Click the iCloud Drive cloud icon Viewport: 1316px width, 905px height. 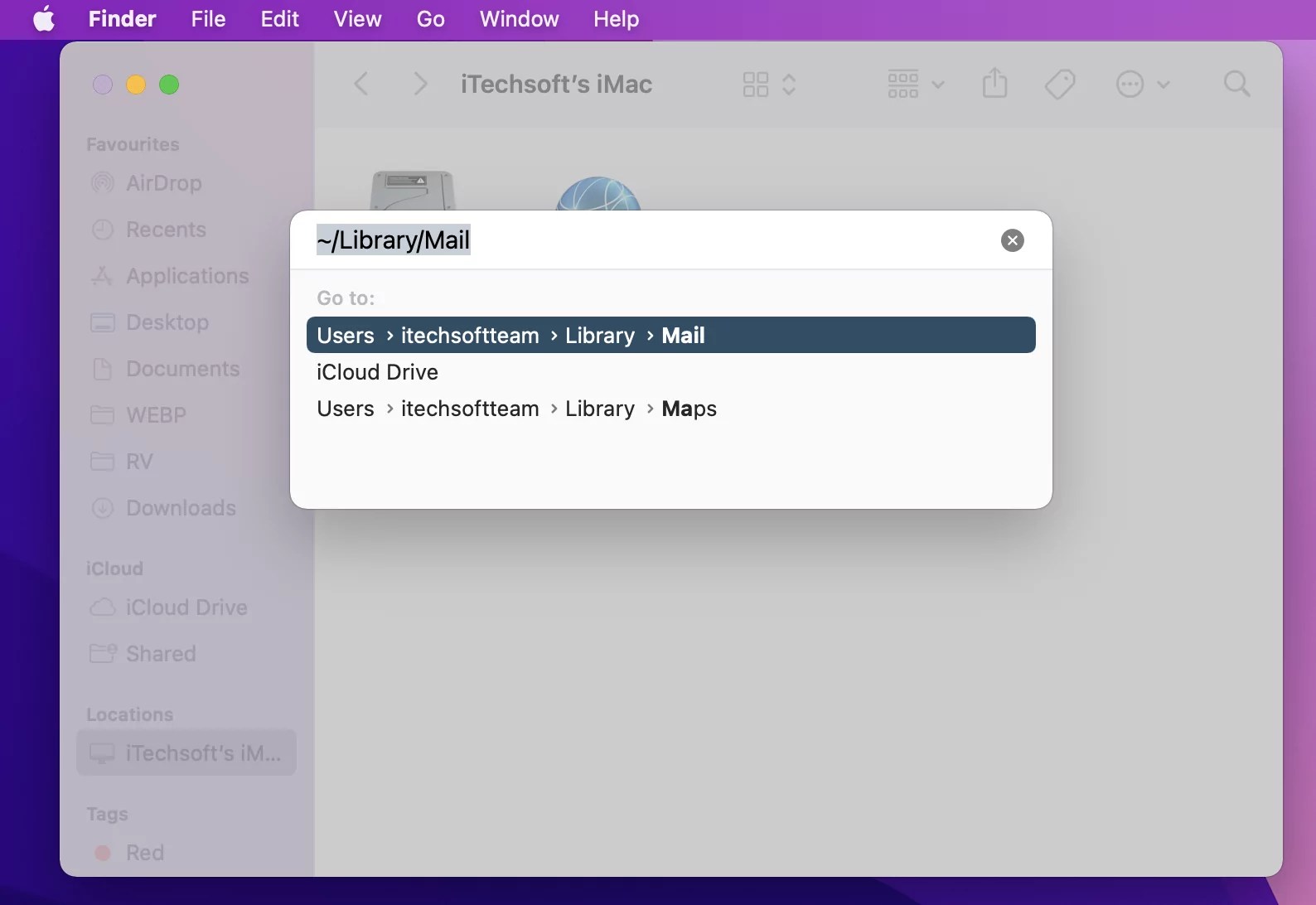[x=102, y=607]
